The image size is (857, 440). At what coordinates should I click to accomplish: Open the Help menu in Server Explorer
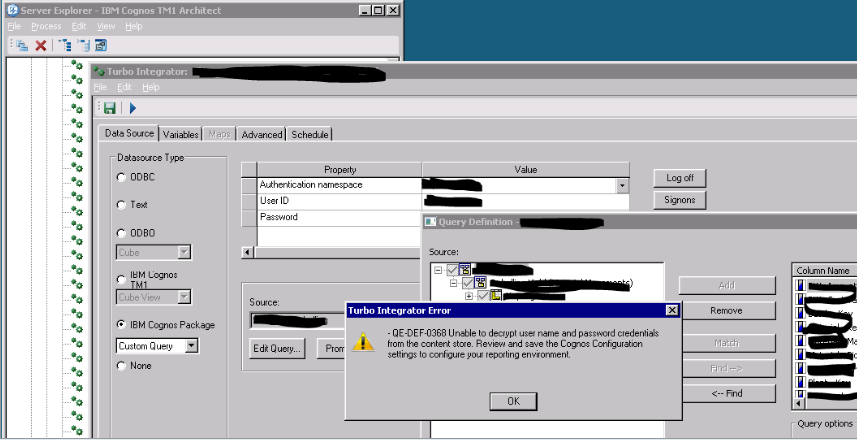coord(133,26)
